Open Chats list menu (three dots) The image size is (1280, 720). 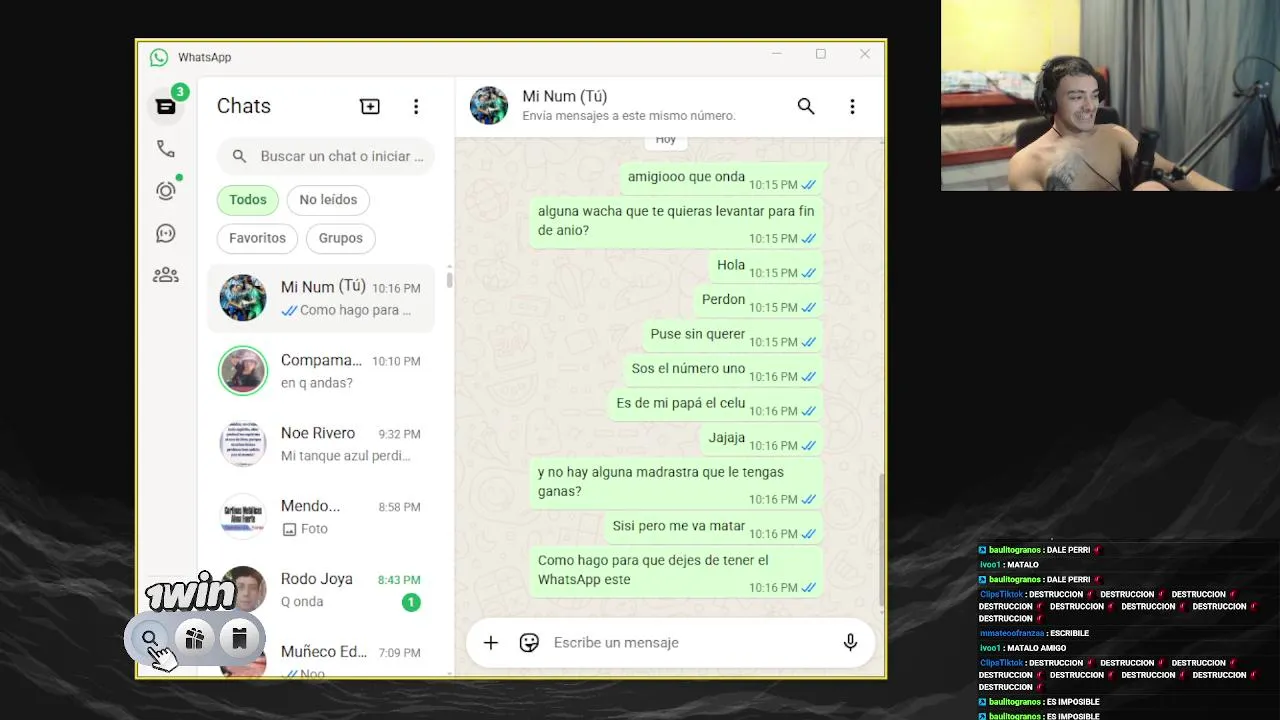pyautogui.click(x=416, y=106)
